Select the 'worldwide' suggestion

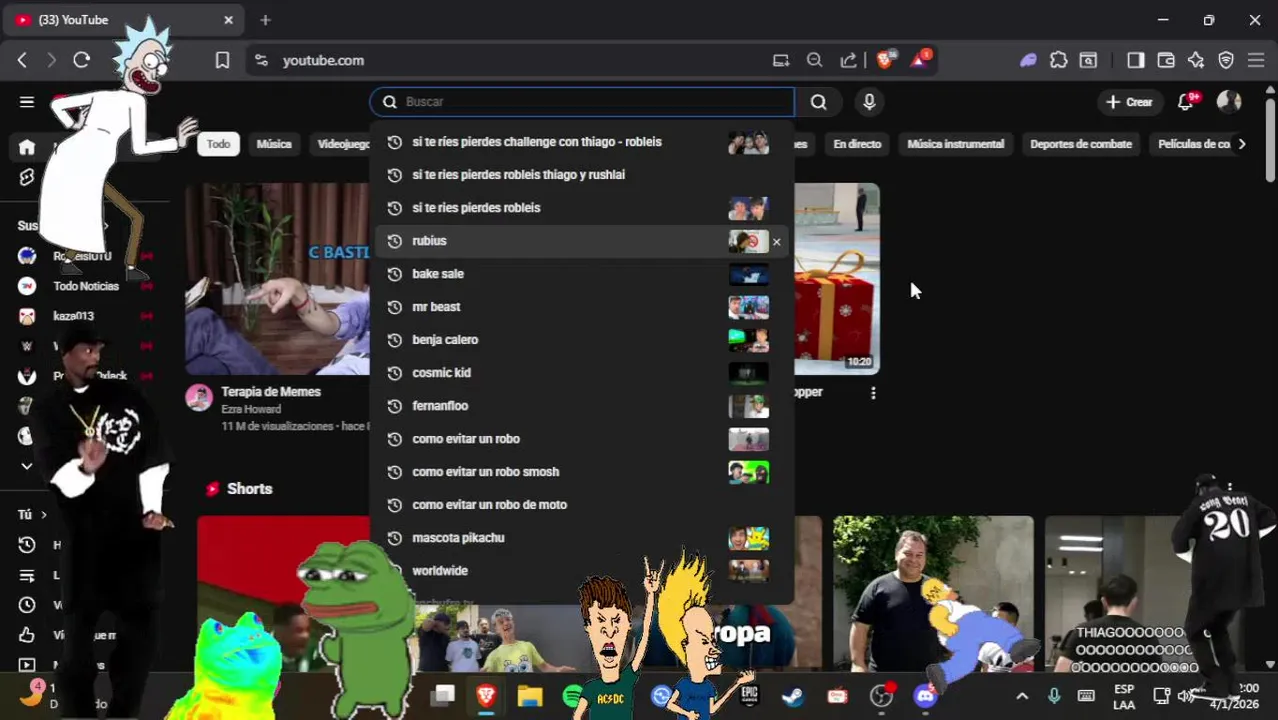pos(583,571)
